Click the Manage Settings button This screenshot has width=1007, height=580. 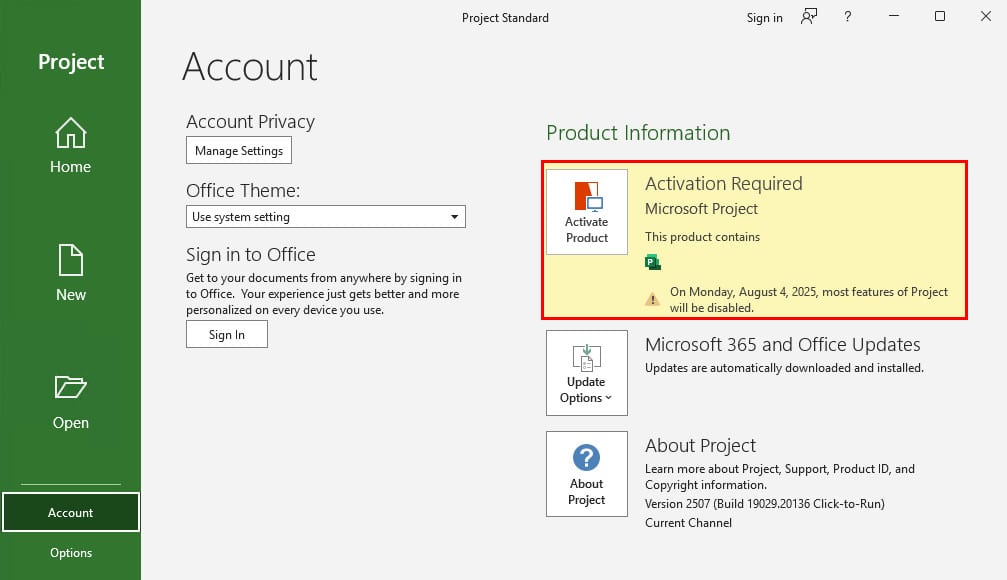point(239,150)
